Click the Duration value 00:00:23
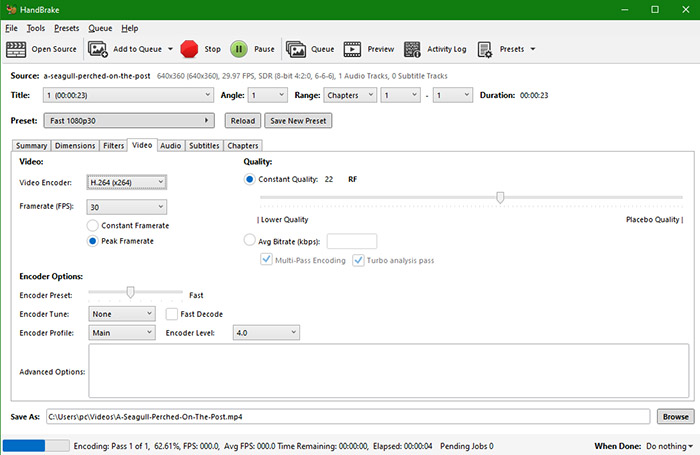 pos(534,95)
